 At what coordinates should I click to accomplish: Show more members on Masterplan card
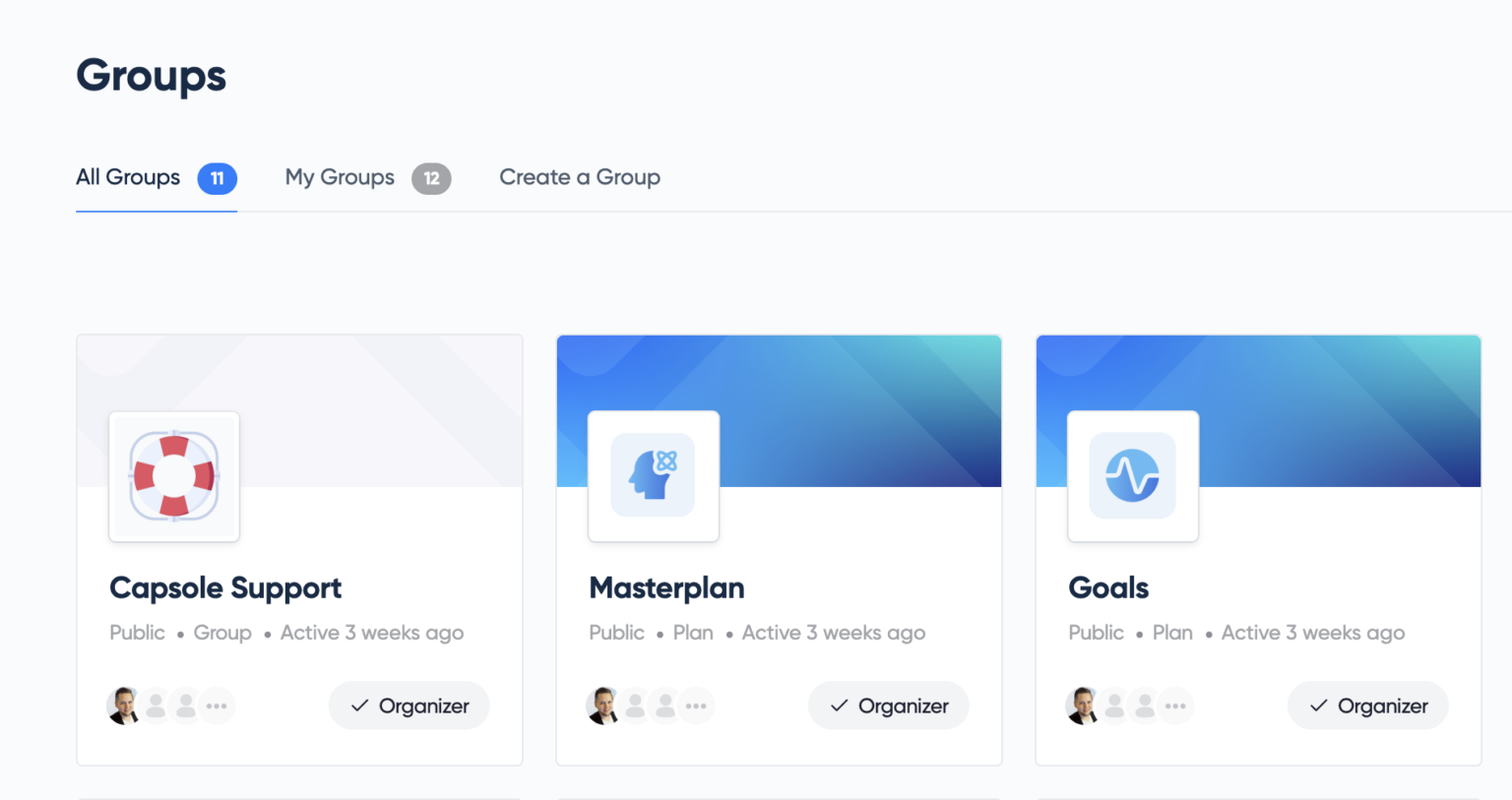[696, 706]
